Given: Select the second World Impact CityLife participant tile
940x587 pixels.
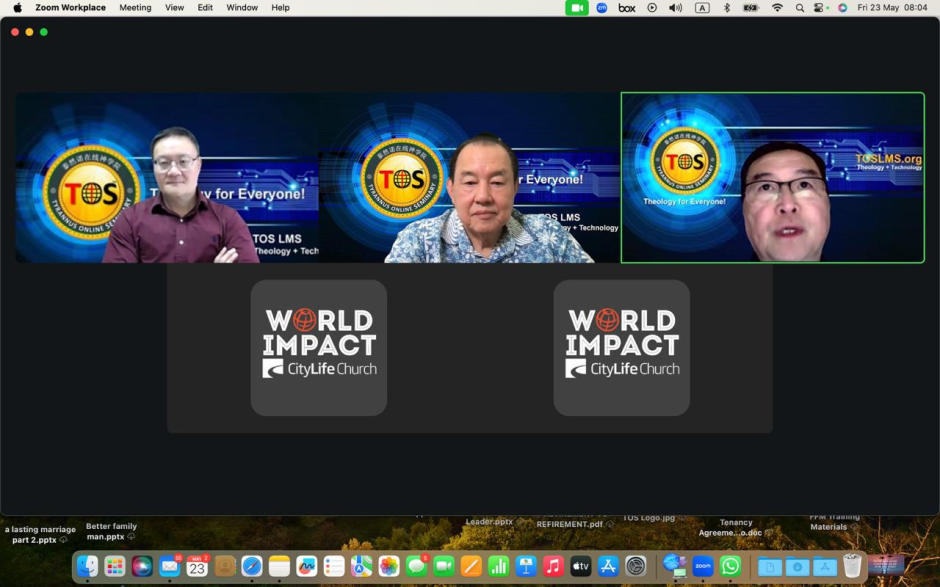Looking at the screenshot, I should tap(622, 348).
